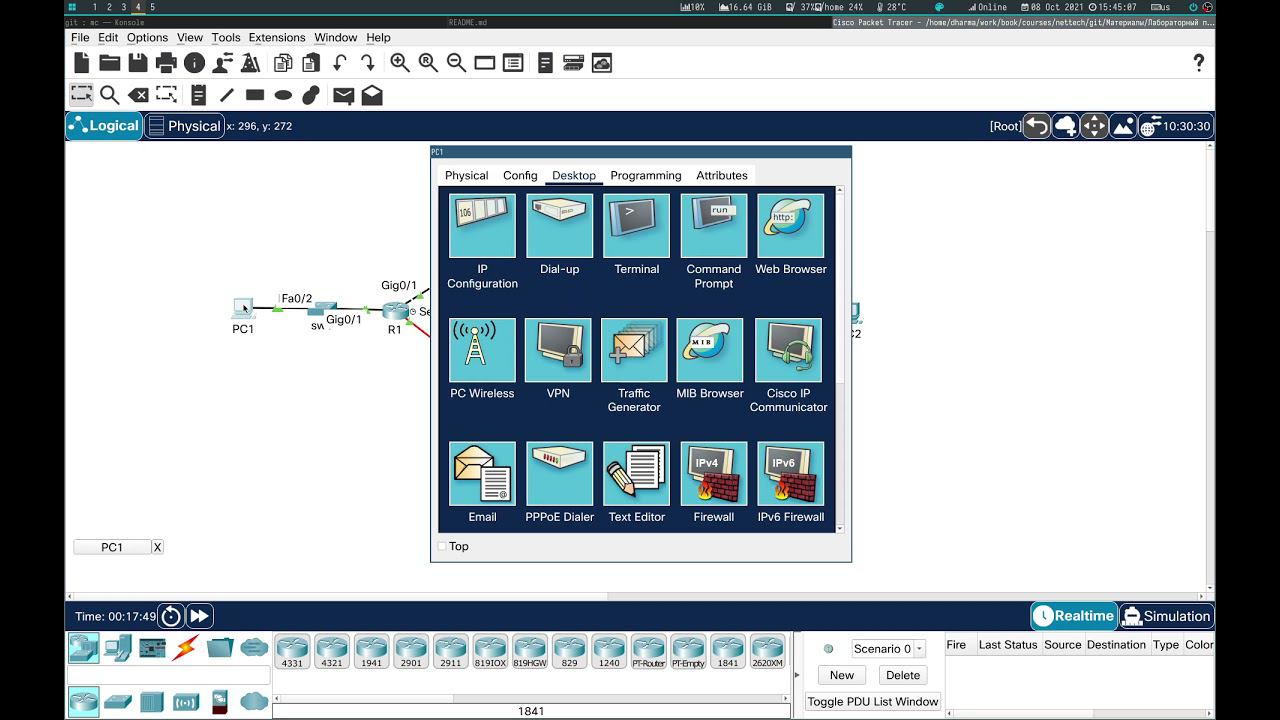Switch to Simulation mode

[1166, 616]
